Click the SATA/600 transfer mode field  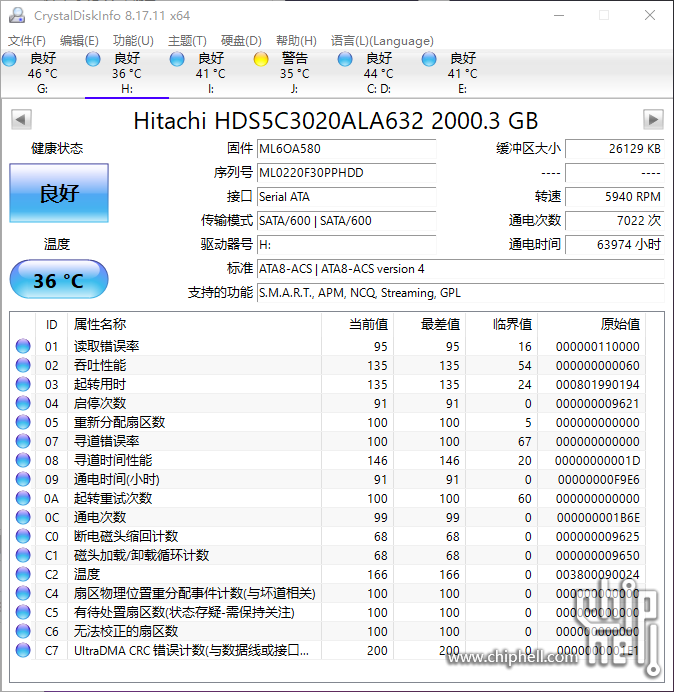(x=347, y=220)
